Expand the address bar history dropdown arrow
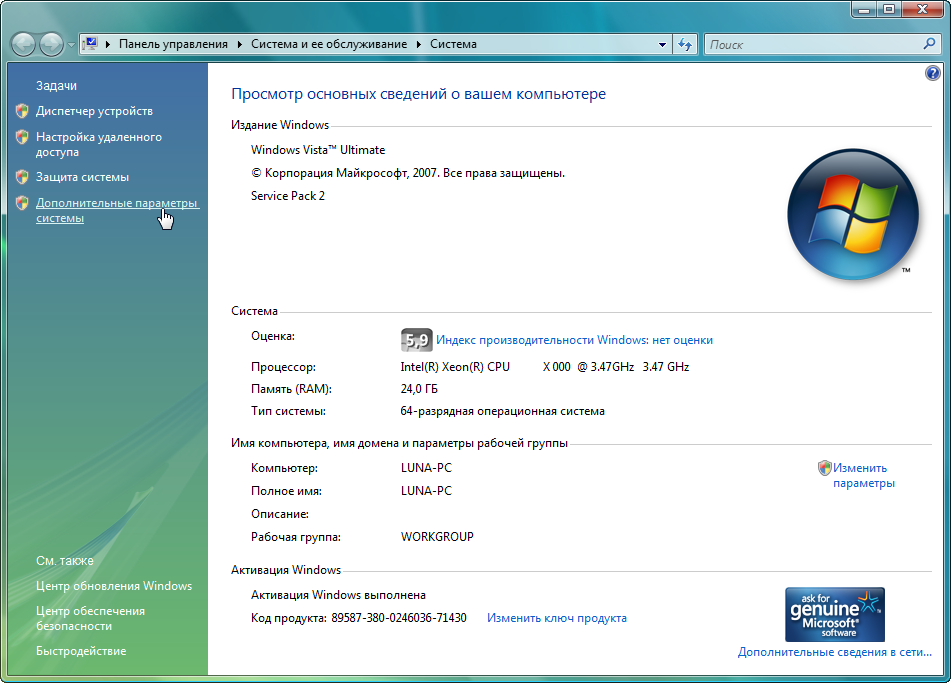 [662, 44]
